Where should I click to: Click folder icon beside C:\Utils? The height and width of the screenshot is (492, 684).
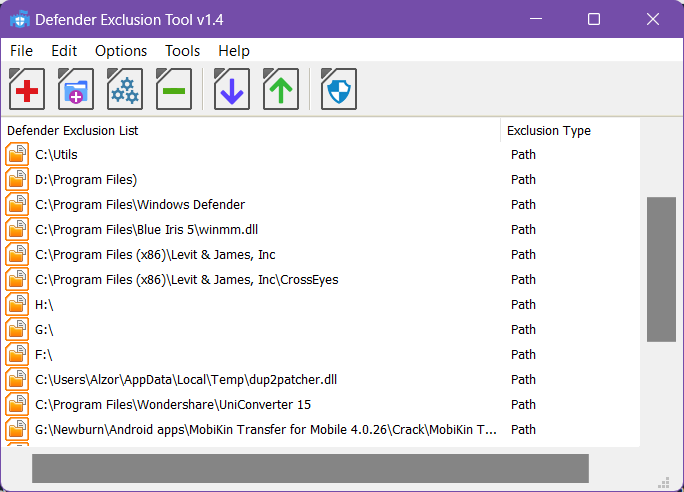tap(17, 154)
